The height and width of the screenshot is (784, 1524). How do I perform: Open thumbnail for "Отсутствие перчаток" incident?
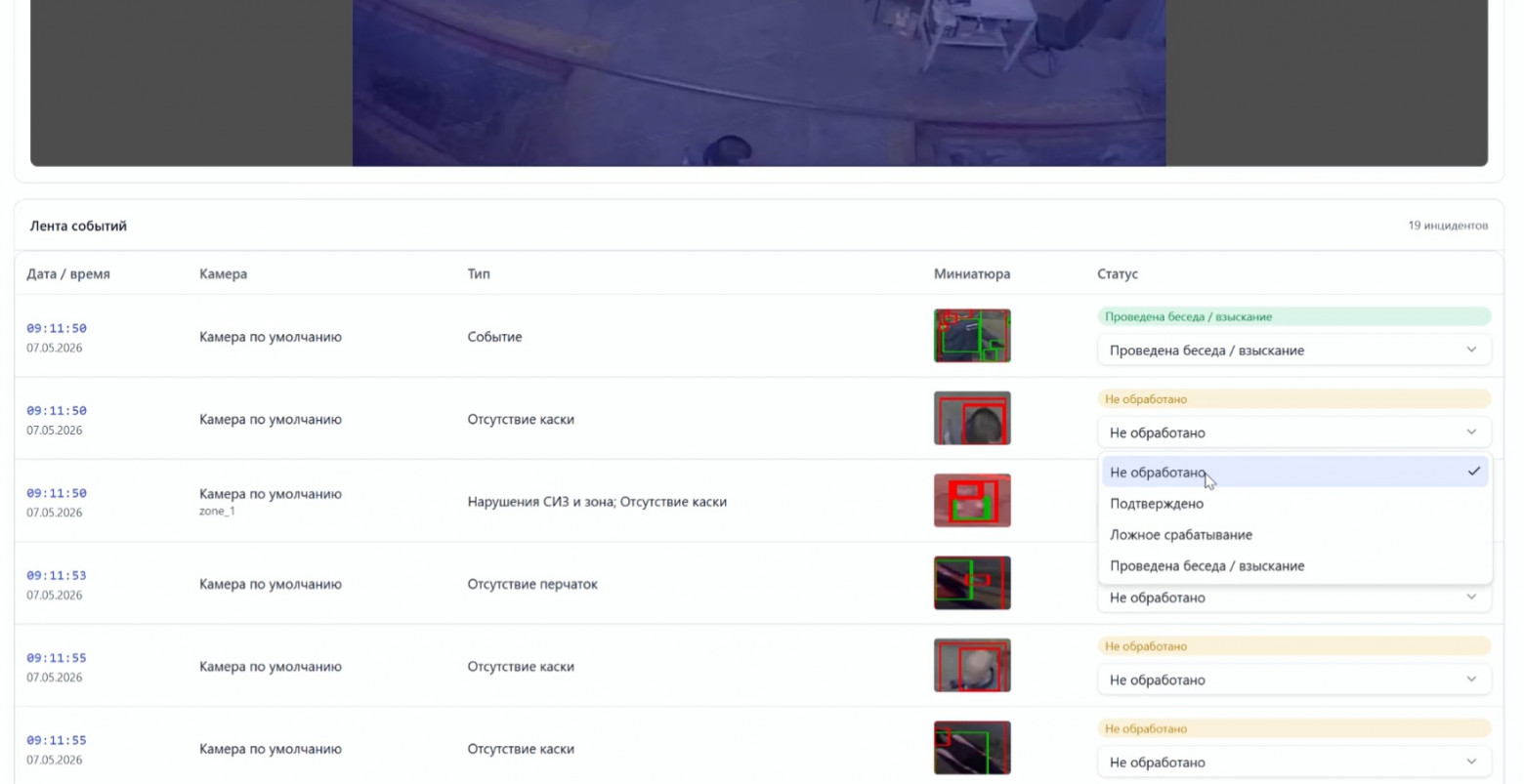click(x=972, y=583)
